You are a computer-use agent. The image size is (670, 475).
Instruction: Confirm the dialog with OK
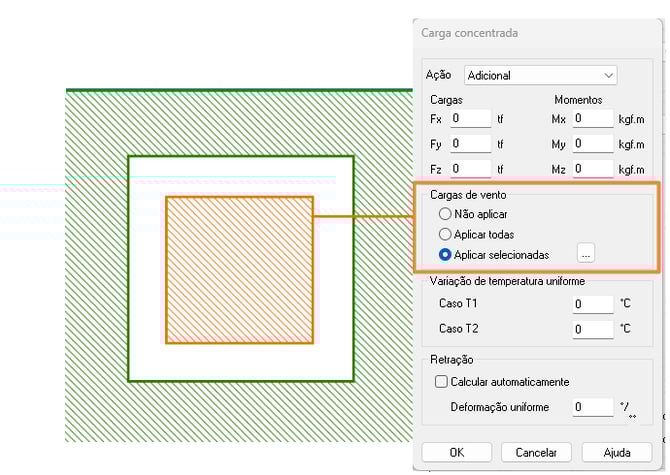coord(456,452)
